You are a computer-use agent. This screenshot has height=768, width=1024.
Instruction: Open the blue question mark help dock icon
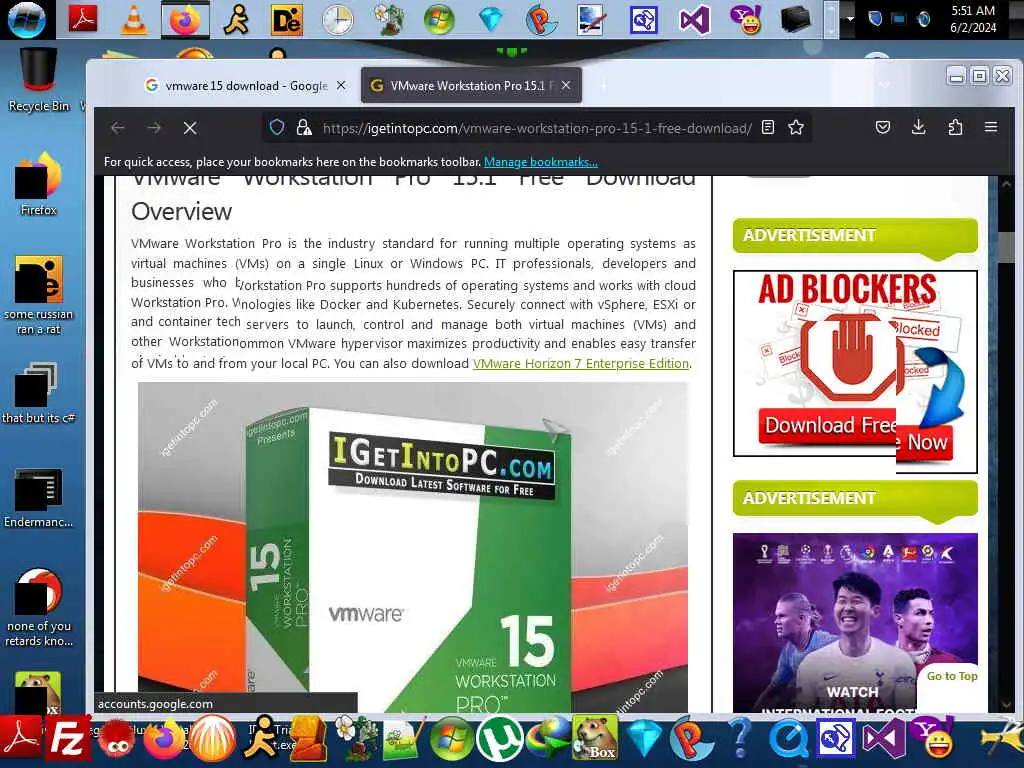(740, 739)
